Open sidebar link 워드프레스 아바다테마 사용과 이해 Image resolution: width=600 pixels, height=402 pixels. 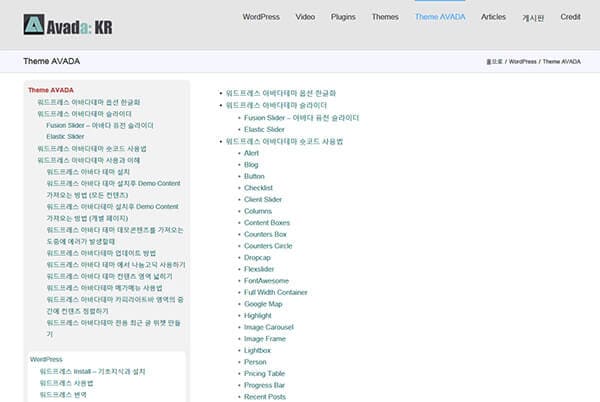(x=89, y=160)
